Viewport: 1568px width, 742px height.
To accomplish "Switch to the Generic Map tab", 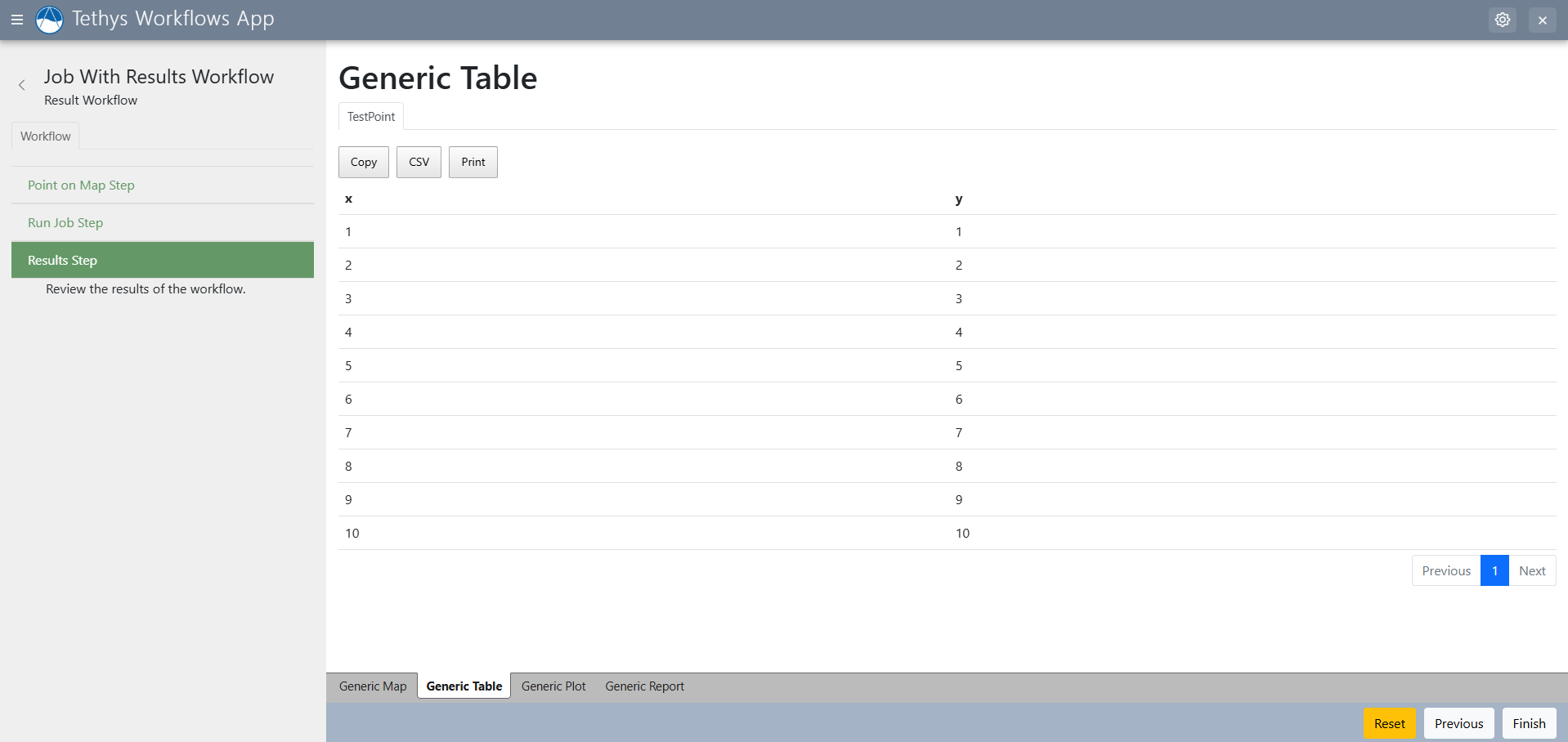I will pos(372,686).
